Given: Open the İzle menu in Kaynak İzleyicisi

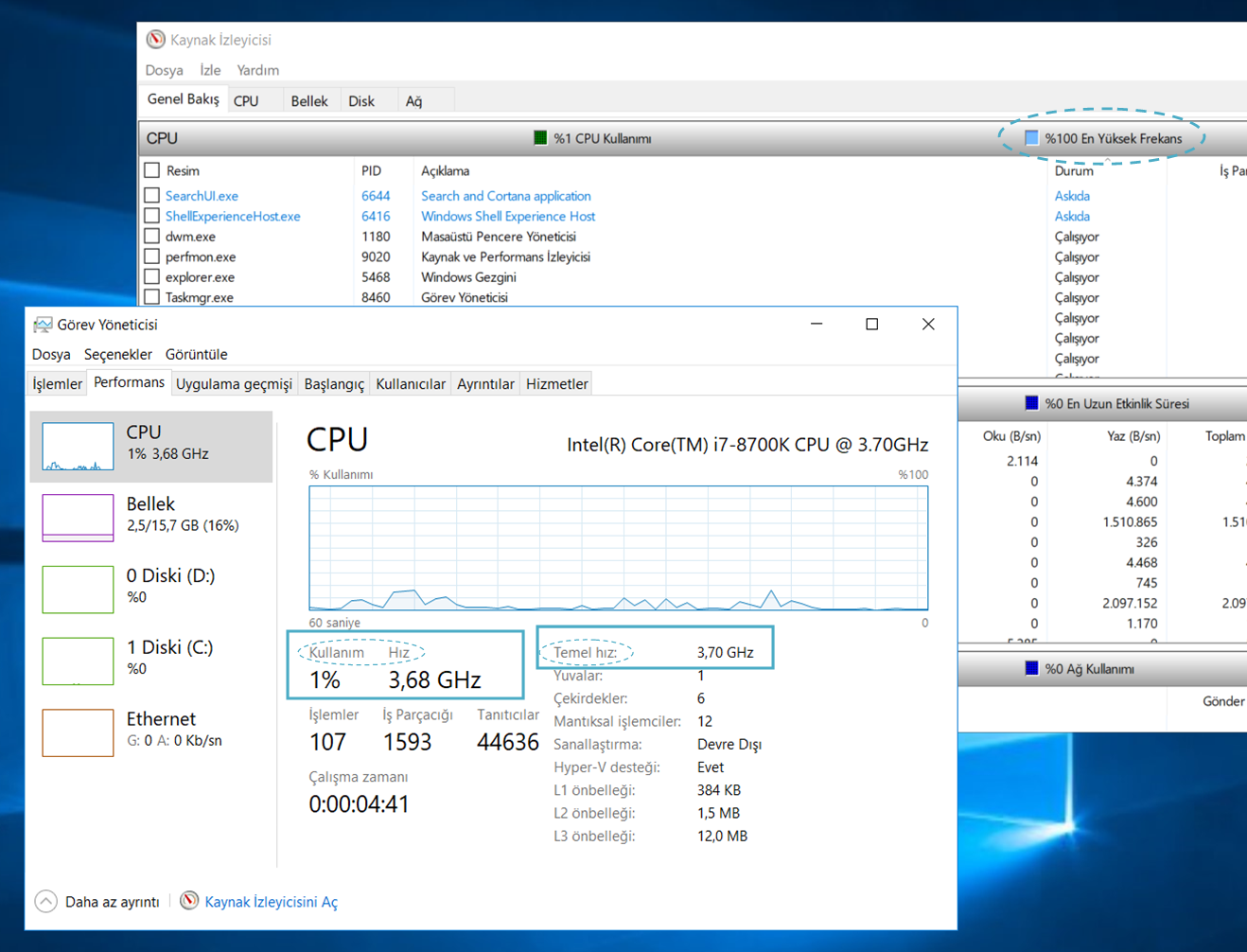Looking at the screenshot, I should click(210, 70).
